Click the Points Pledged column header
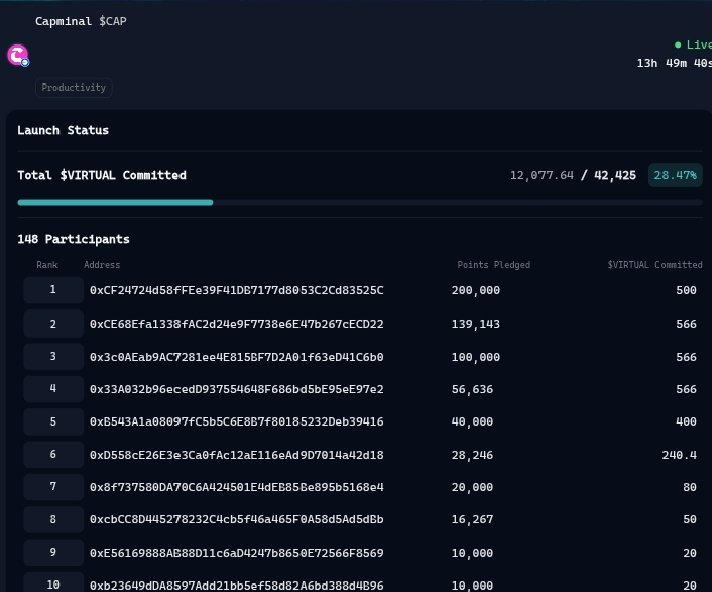 (494, 265)
